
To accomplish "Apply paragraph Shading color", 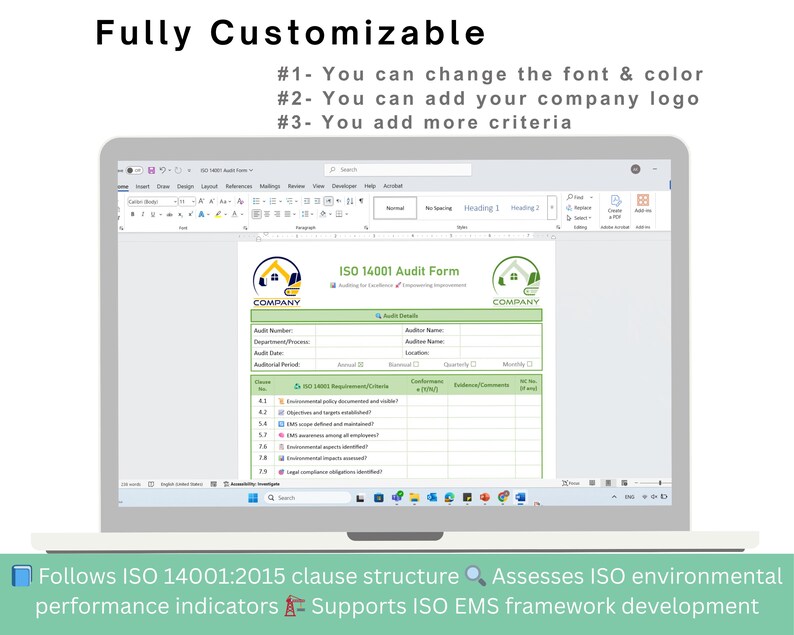I will pyautogui.click(x=323, y=214).
